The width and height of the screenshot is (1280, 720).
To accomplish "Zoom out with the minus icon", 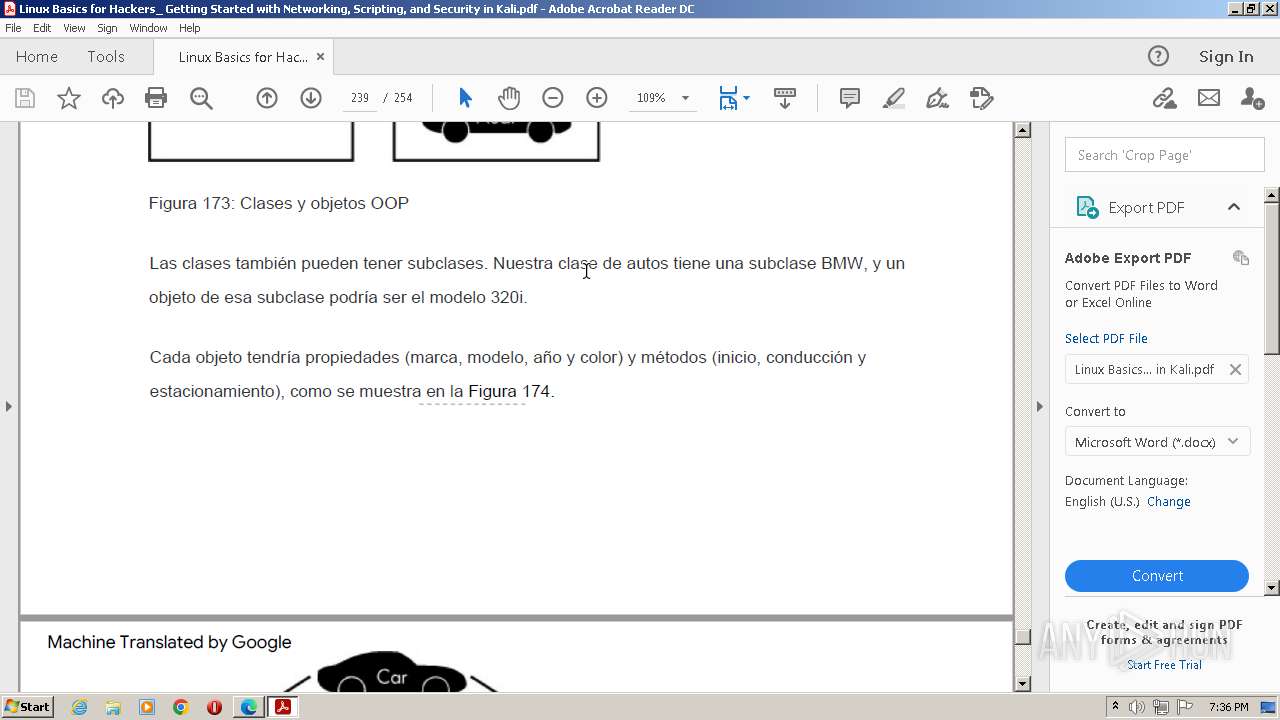I will point(553,98).
